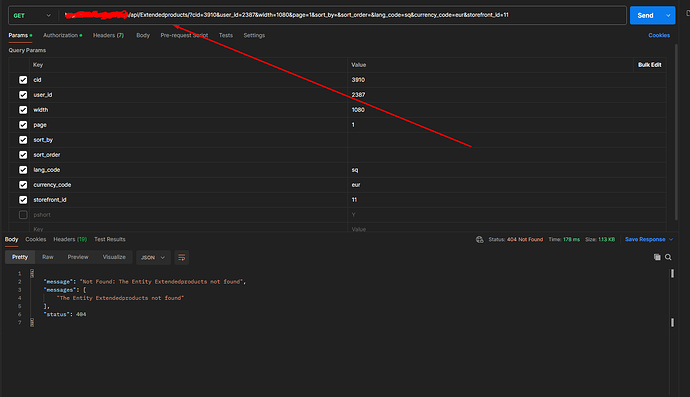Click the query params scrollbar
690x397 pixels.
coord(676,132)
